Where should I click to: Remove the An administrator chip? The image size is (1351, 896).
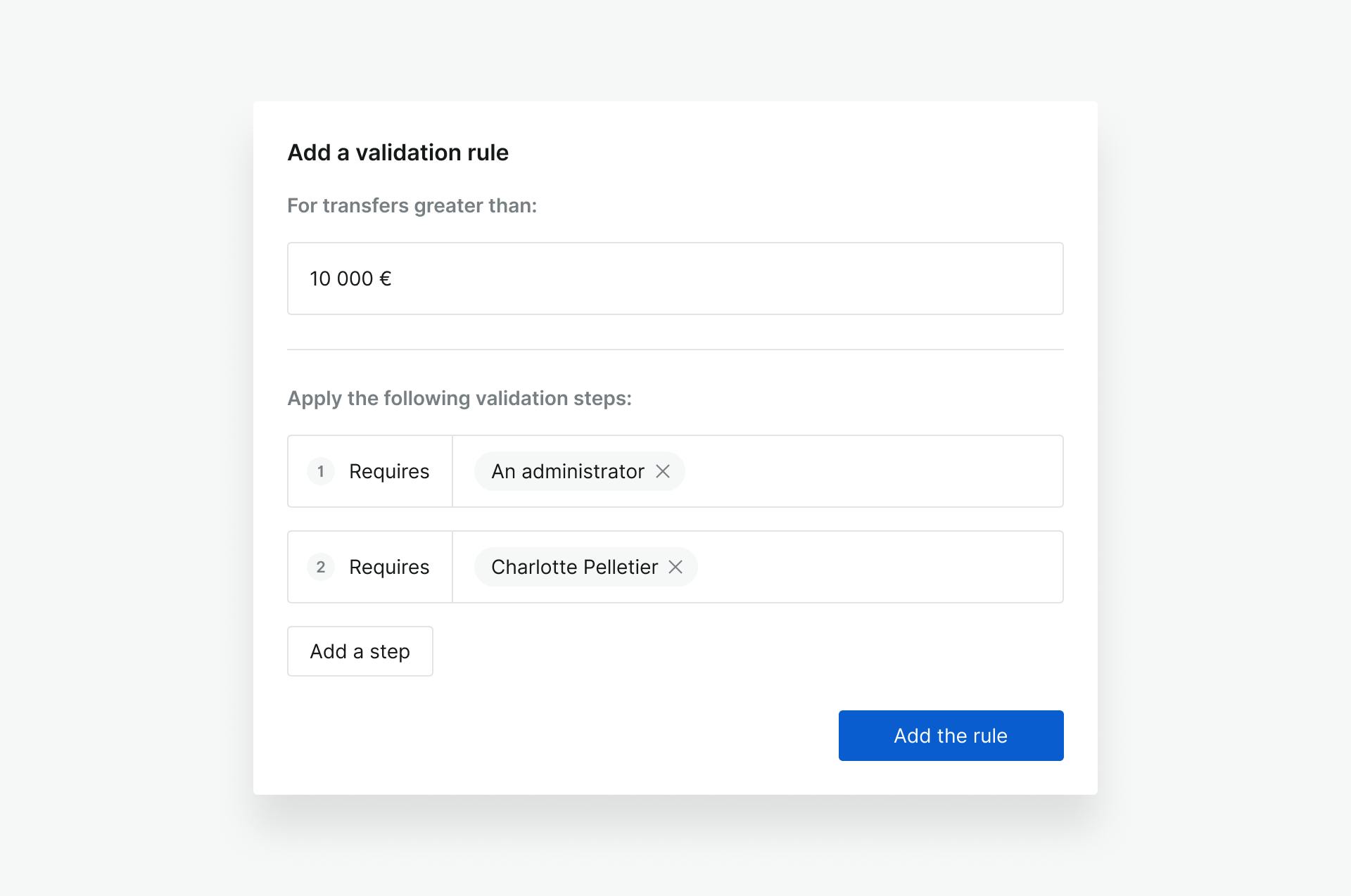[663, 471]
